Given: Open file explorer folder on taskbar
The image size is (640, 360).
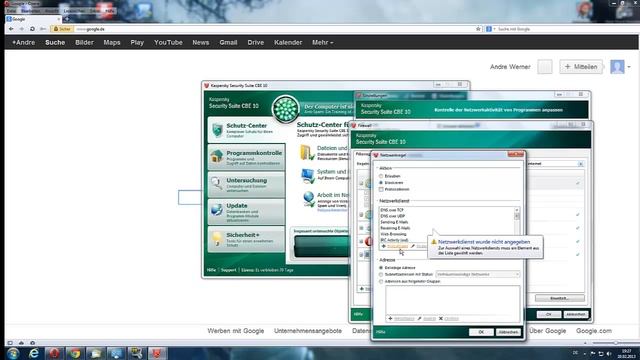Looking at the screenshot, I should pyautogui.click(x=95, y=353).
